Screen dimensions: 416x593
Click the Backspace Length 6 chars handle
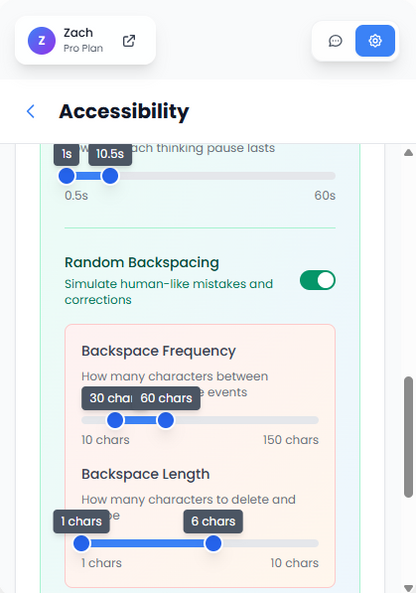click(213, 543)
